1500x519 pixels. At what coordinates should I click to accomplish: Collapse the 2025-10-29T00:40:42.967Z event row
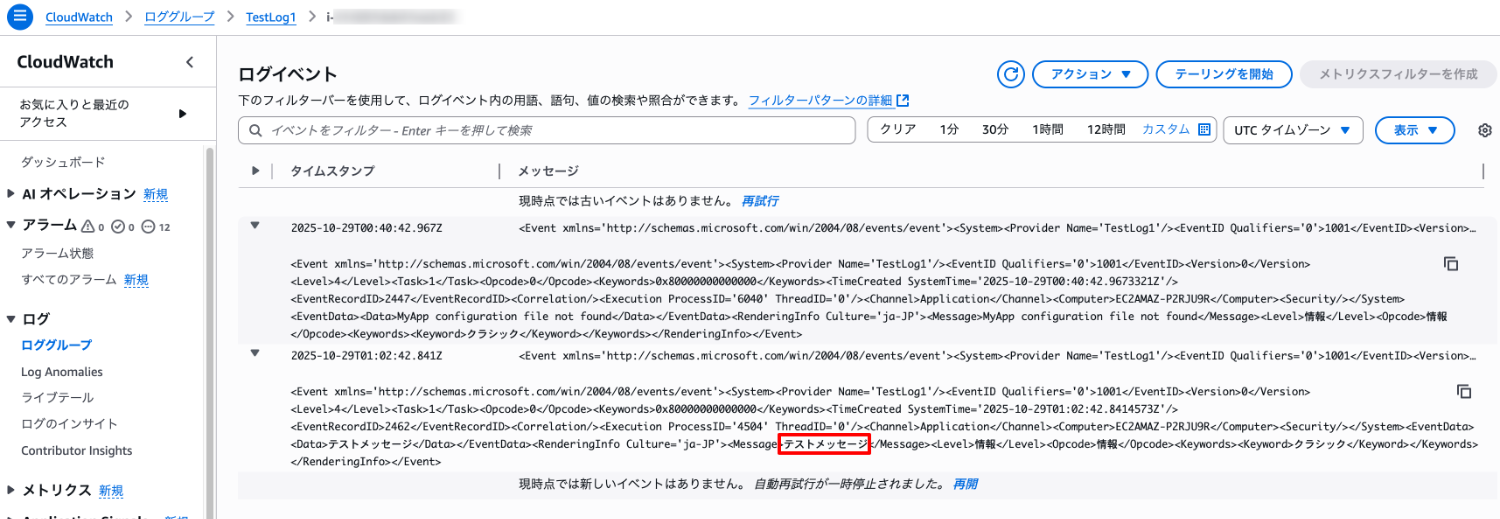pos(255,226)
